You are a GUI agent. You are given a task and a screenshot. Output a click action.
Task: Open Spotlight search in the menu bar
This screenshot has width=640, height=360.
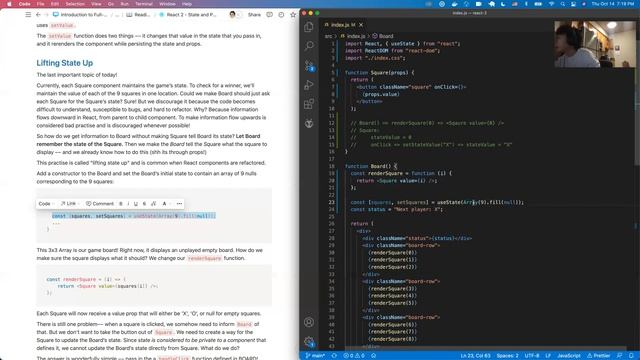pos(562,4)
